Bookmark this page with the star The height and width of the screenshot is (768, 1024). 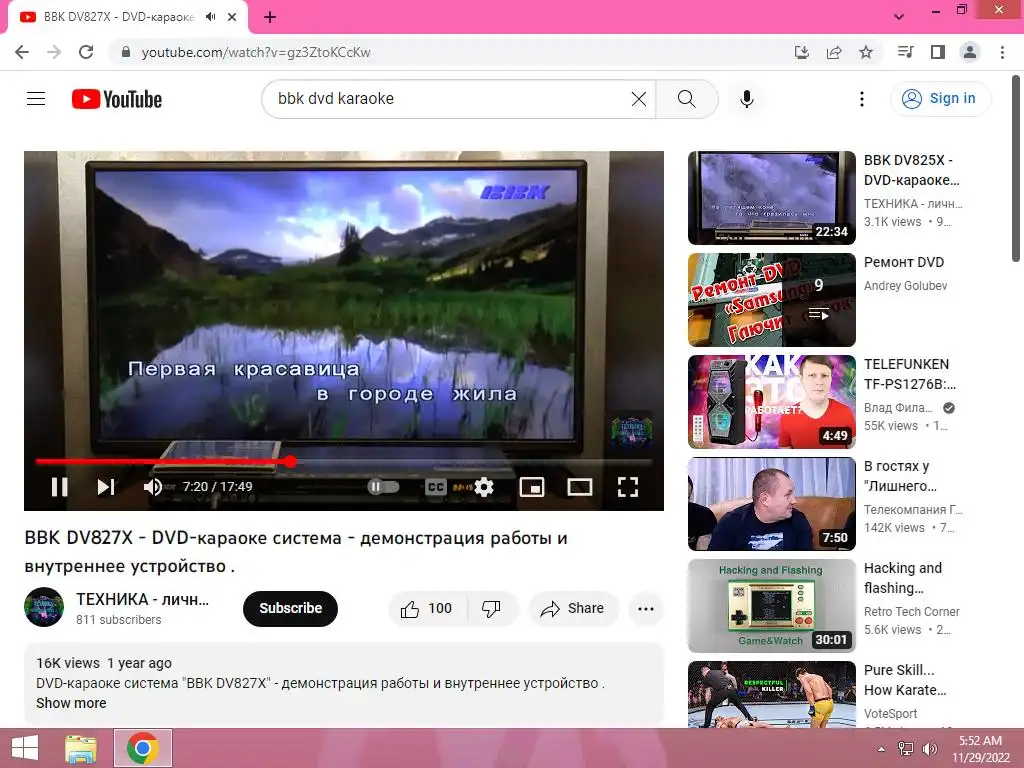pos(866,52)
